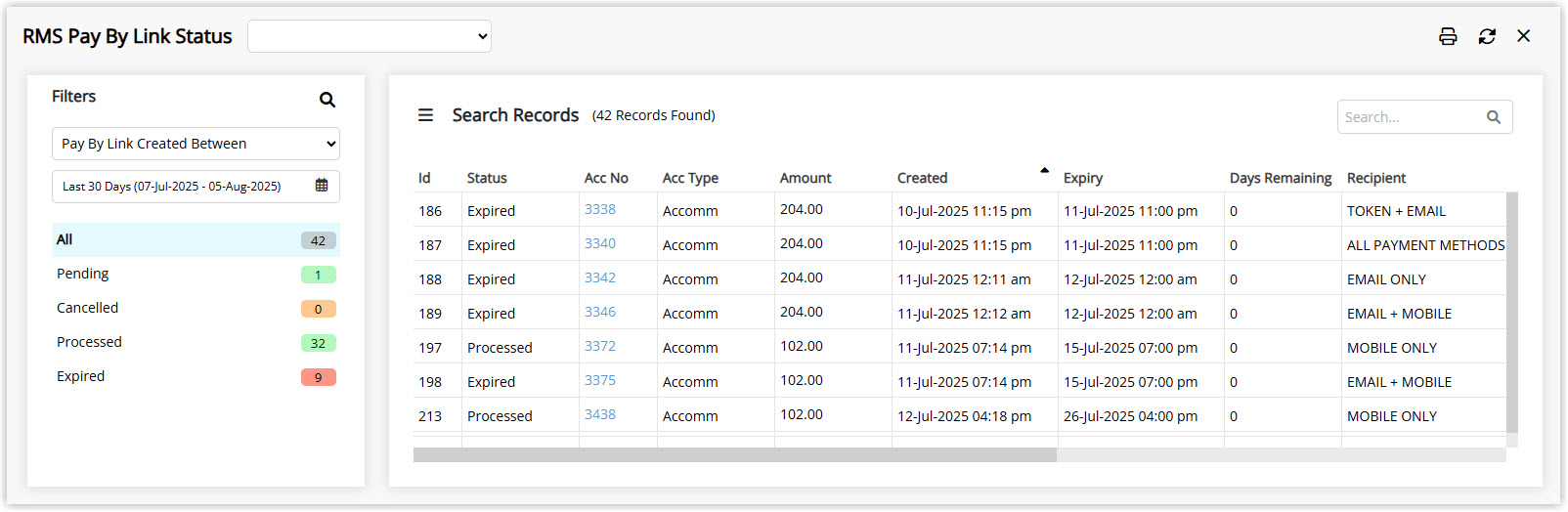Select the Pending filter
Viewport: 1568px width, 512px height.
196,274
